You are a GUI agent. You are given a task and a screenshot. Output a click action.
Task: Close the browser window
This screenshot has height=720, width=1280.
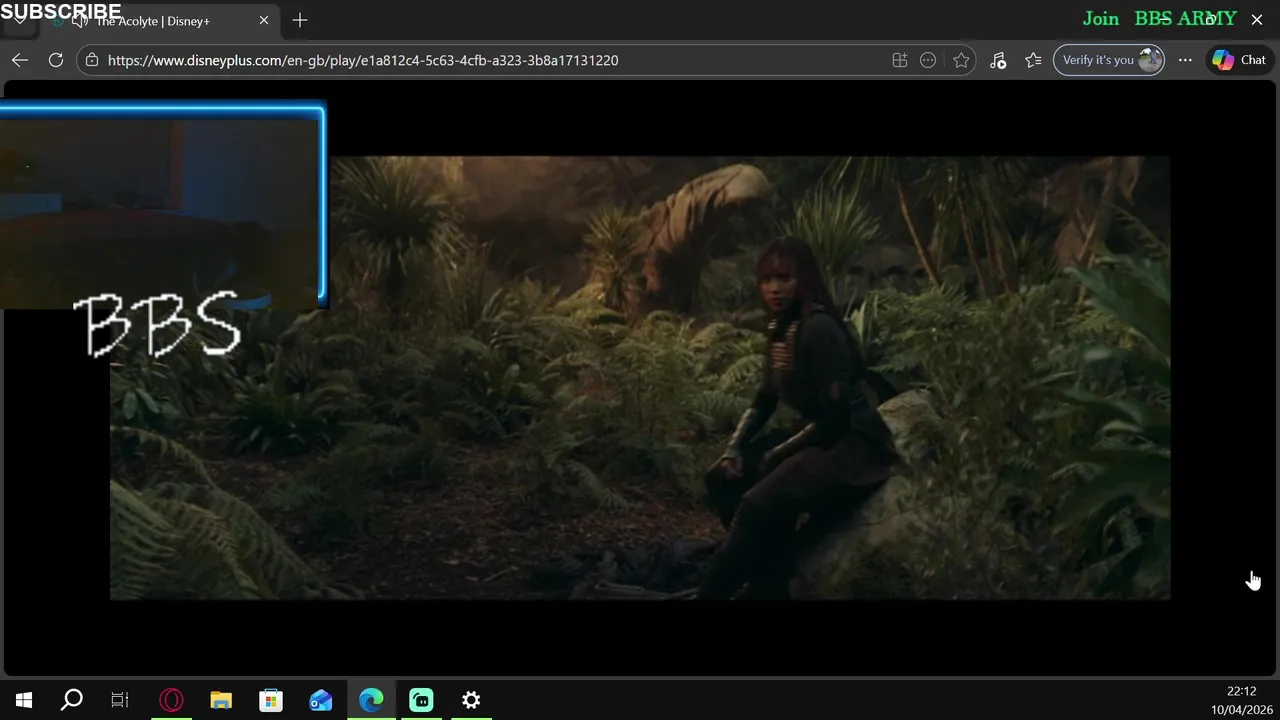pos(1257,19)
